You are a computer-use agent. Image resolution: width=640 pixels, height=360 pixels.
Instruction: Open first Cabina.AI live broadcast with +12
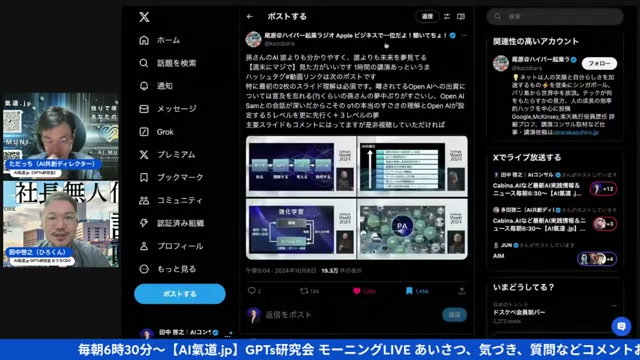coord(555,185)
